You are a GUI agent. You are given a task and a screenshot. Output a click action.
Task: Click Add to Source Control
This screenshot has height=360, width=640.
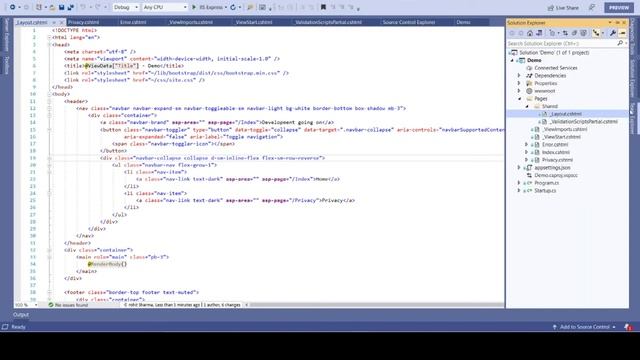[584, 327]
